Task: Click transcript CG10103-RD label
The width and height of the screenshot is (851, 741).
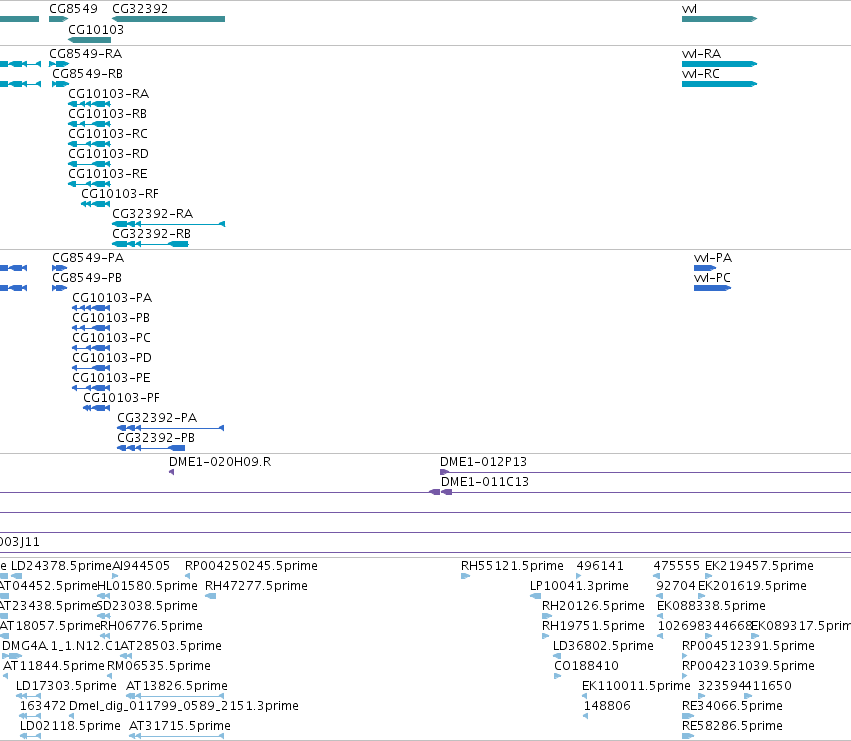Action: (109, 154)
